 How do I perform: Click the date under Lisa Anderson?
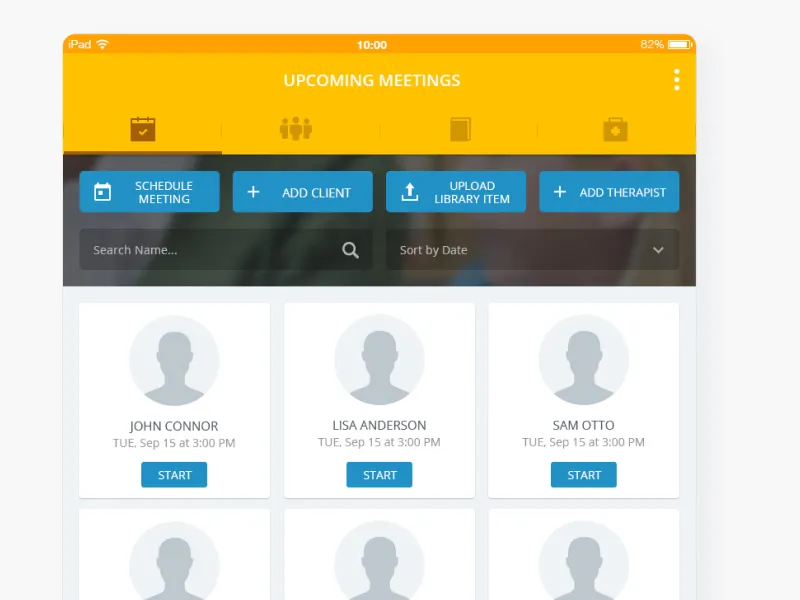(379, 442)
